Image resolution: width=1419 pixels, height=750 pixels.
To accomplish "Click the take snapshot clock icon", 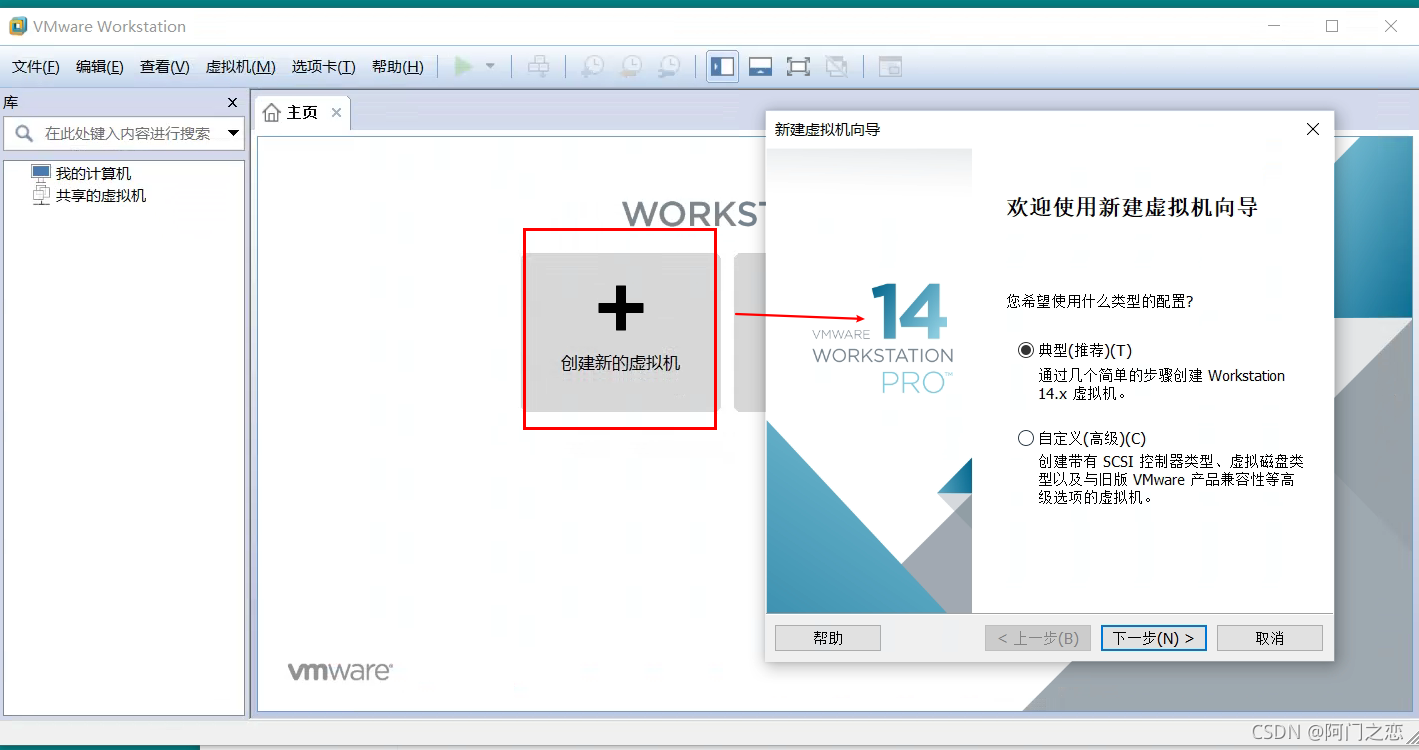I will coord(592,67).
